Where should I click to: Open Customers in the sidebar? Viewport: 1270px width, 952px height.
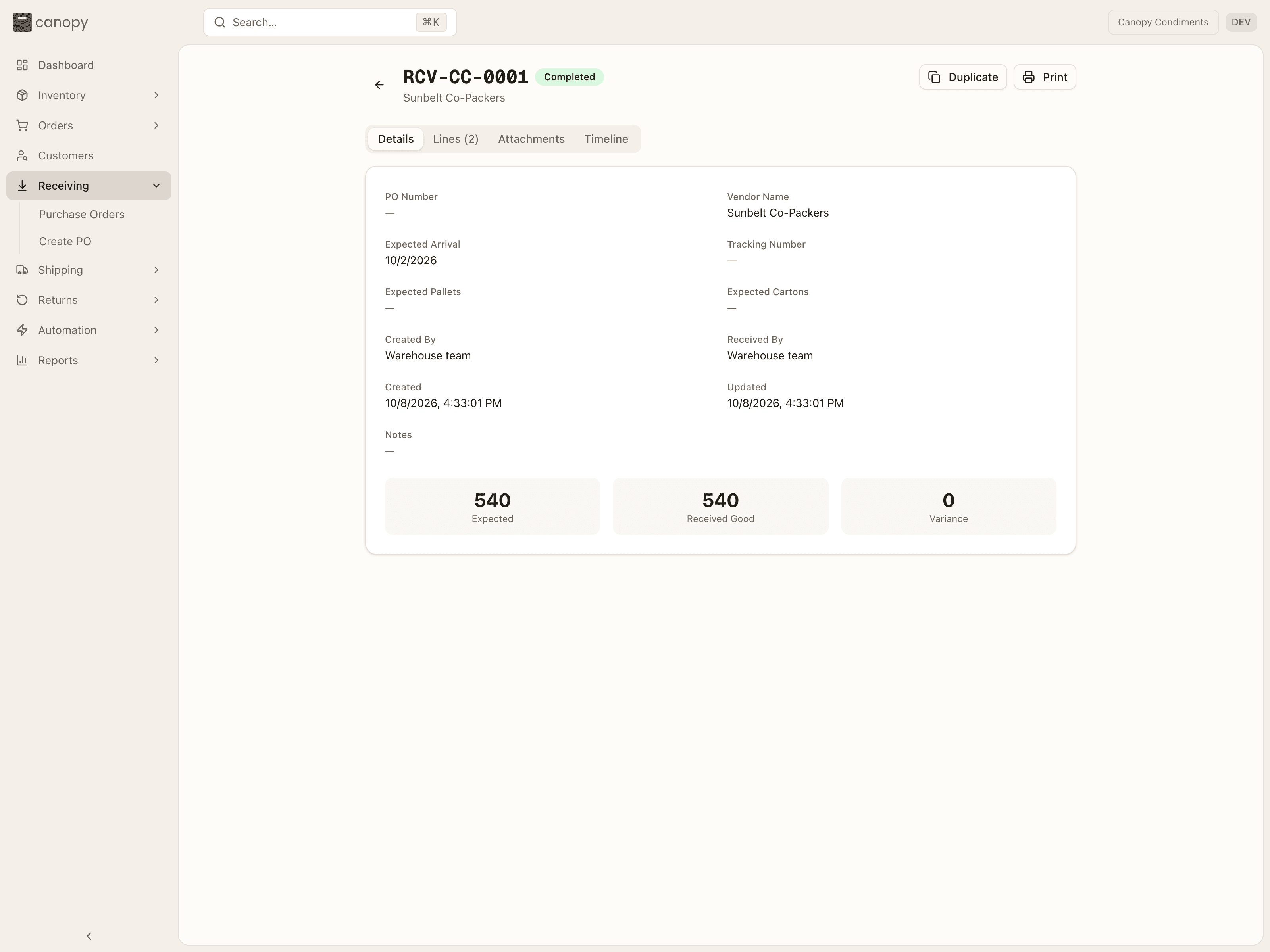[89, 155]
